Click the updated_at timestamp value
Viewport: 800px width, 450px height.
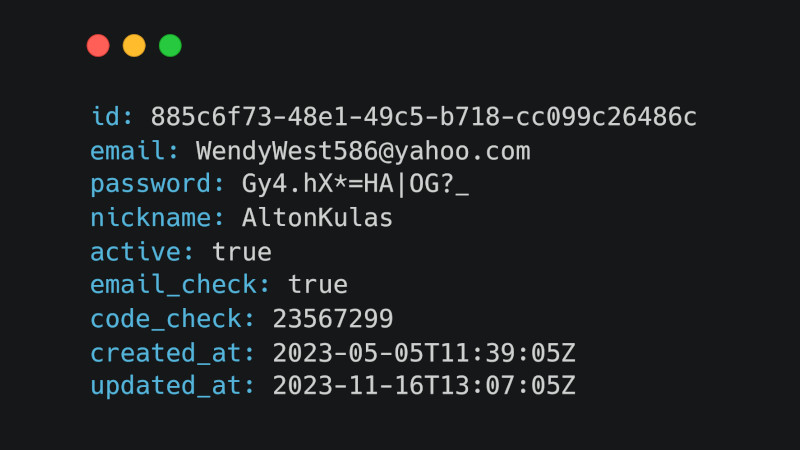(424, 386)
